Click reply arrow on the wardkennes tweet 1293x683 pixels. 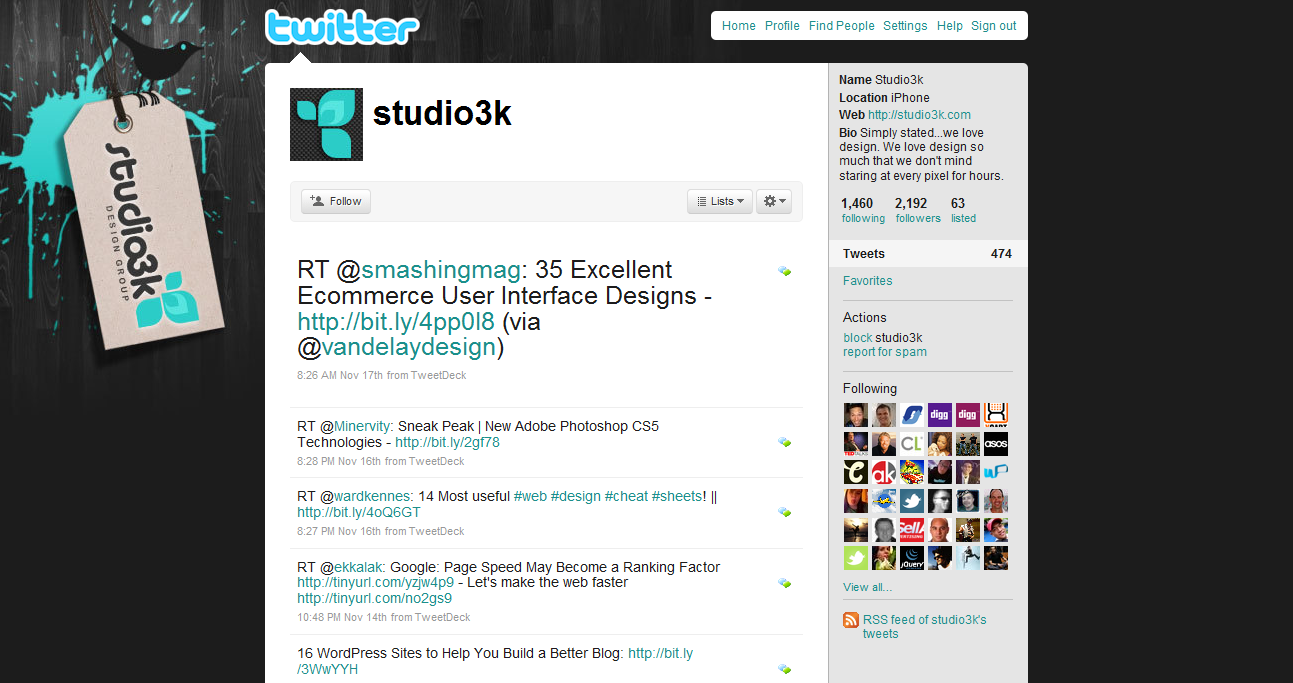[x=784, y=511]
